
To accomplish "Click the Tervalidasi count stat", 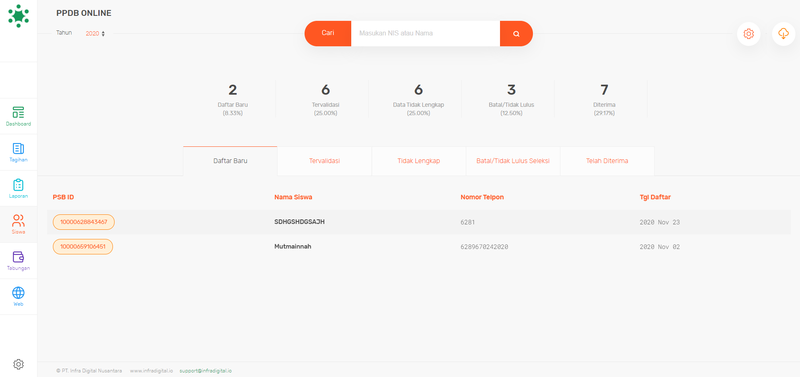I will point(326,99).
